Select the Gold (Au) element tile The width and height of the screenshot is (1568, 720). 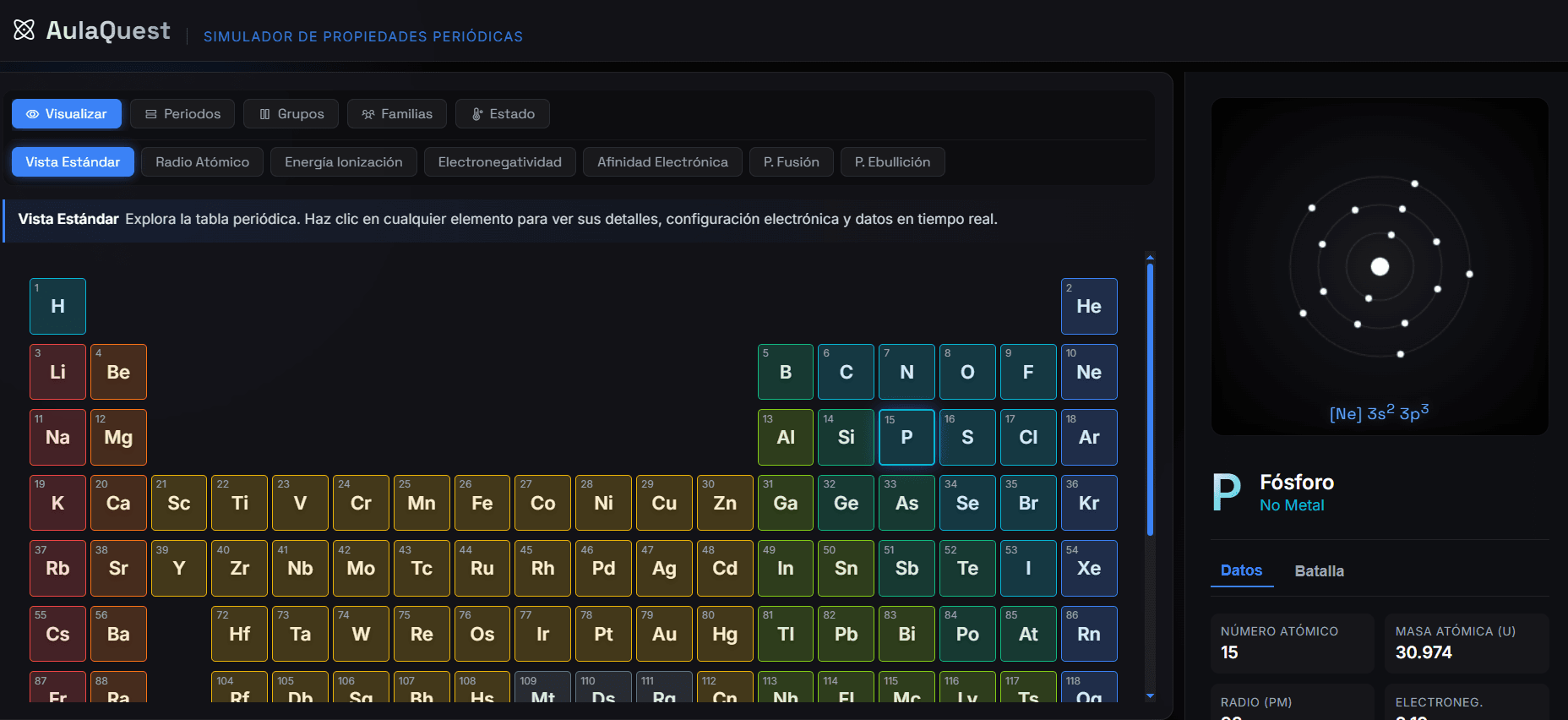(664, 634)
